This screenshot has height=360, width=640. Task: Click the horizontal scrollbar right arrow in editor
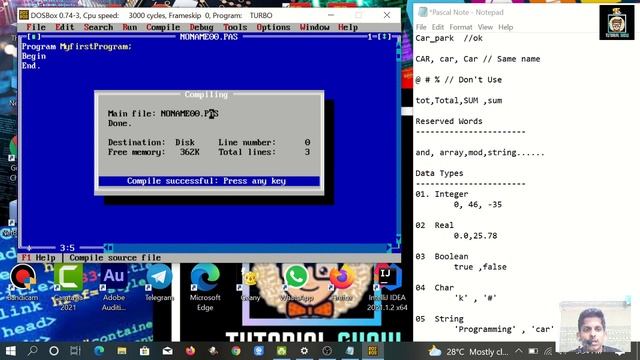[389, 247]
